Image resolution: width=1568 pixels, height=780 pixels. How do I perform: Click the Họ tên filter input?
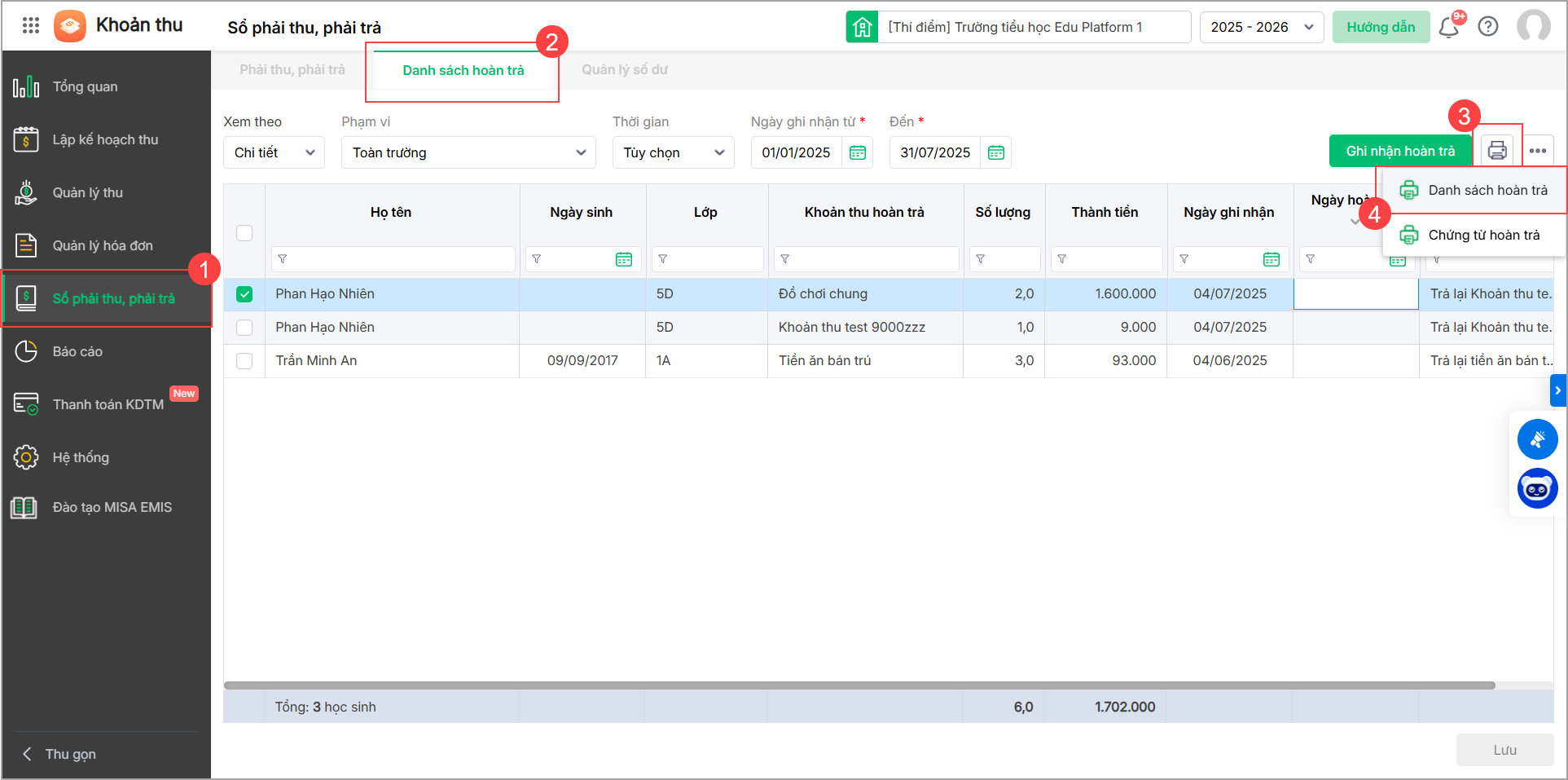pos(393,259)
